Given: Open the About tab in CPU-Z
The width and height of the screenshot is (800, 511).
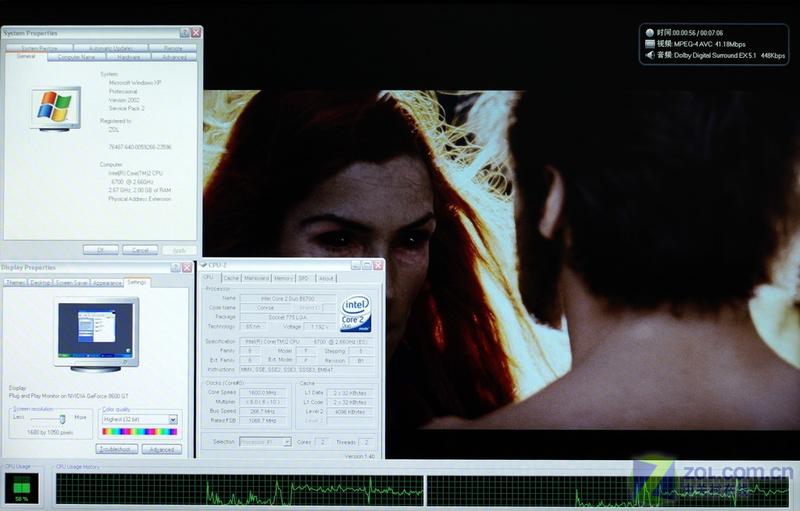Looking at the screenshot, I should pos(326,278).
